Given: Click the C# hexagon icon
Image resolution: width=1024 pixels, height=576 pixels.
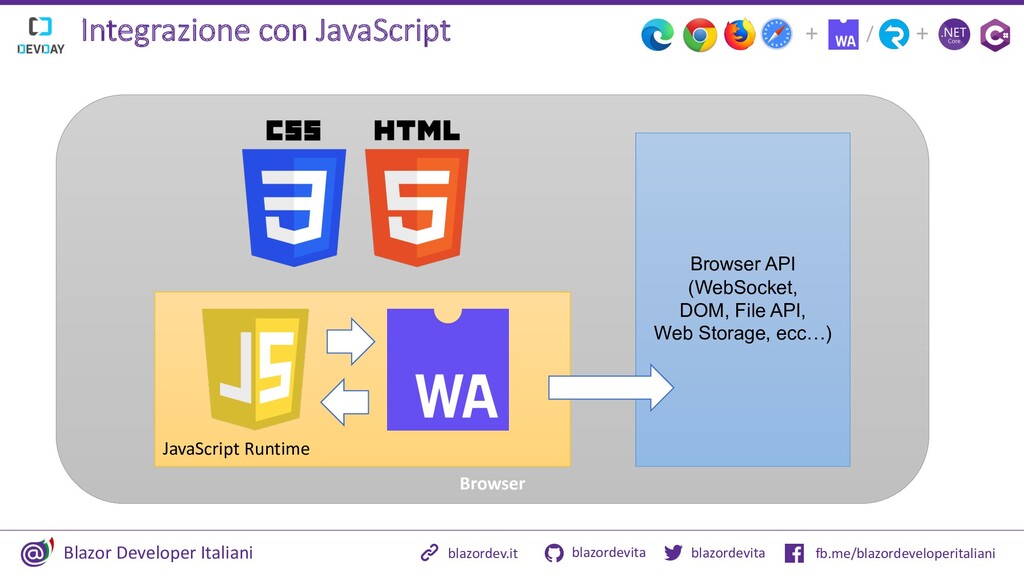Looking at the screenshot, I should [995, 35].
